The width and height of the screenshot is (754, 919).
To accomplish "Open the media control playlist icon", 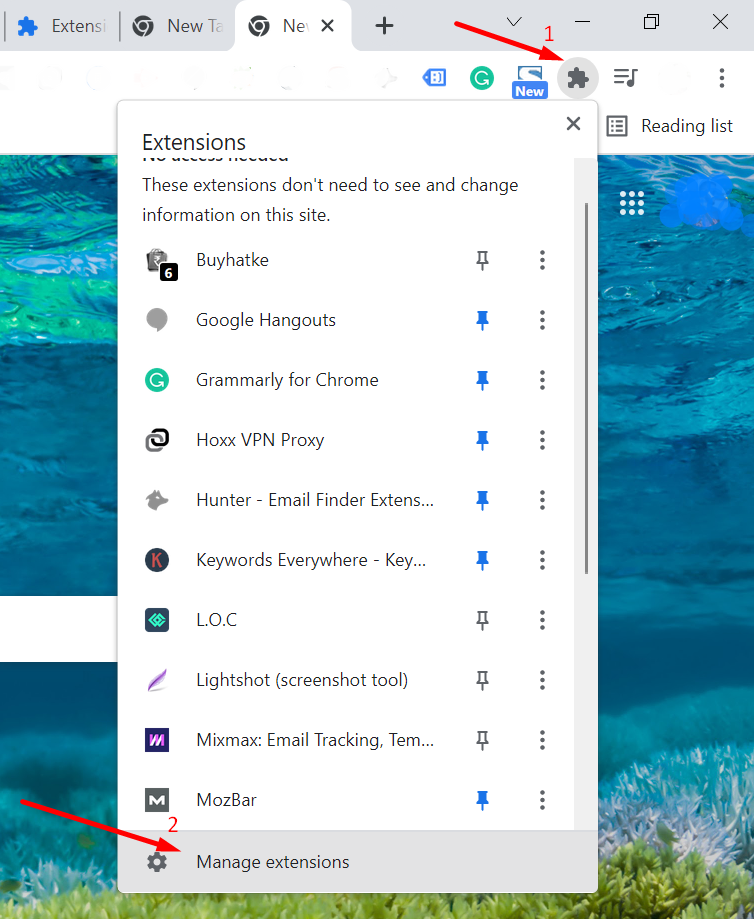I will 626,77.
